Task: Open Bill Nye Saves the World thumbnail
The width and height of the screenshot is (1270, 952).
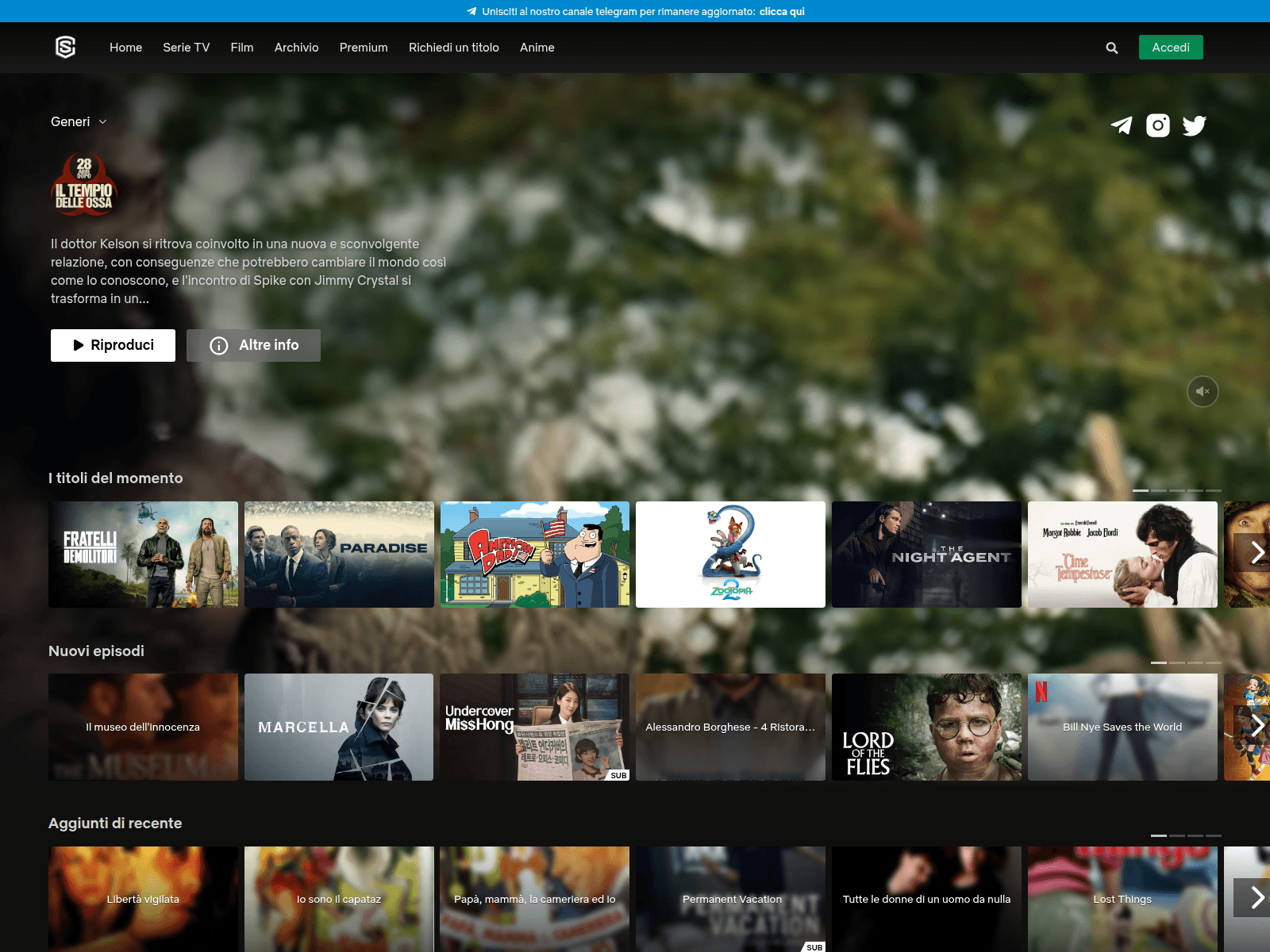Action: [1122, 727]
